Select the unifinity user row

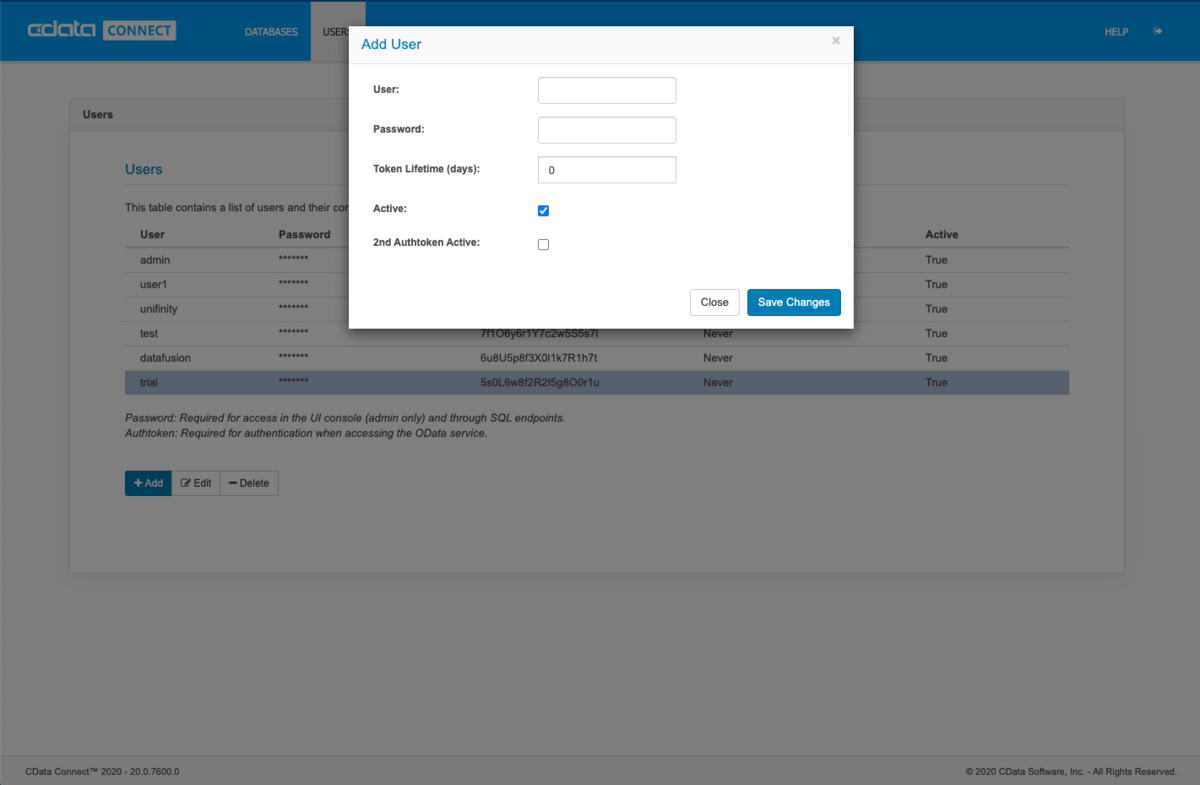597,309
